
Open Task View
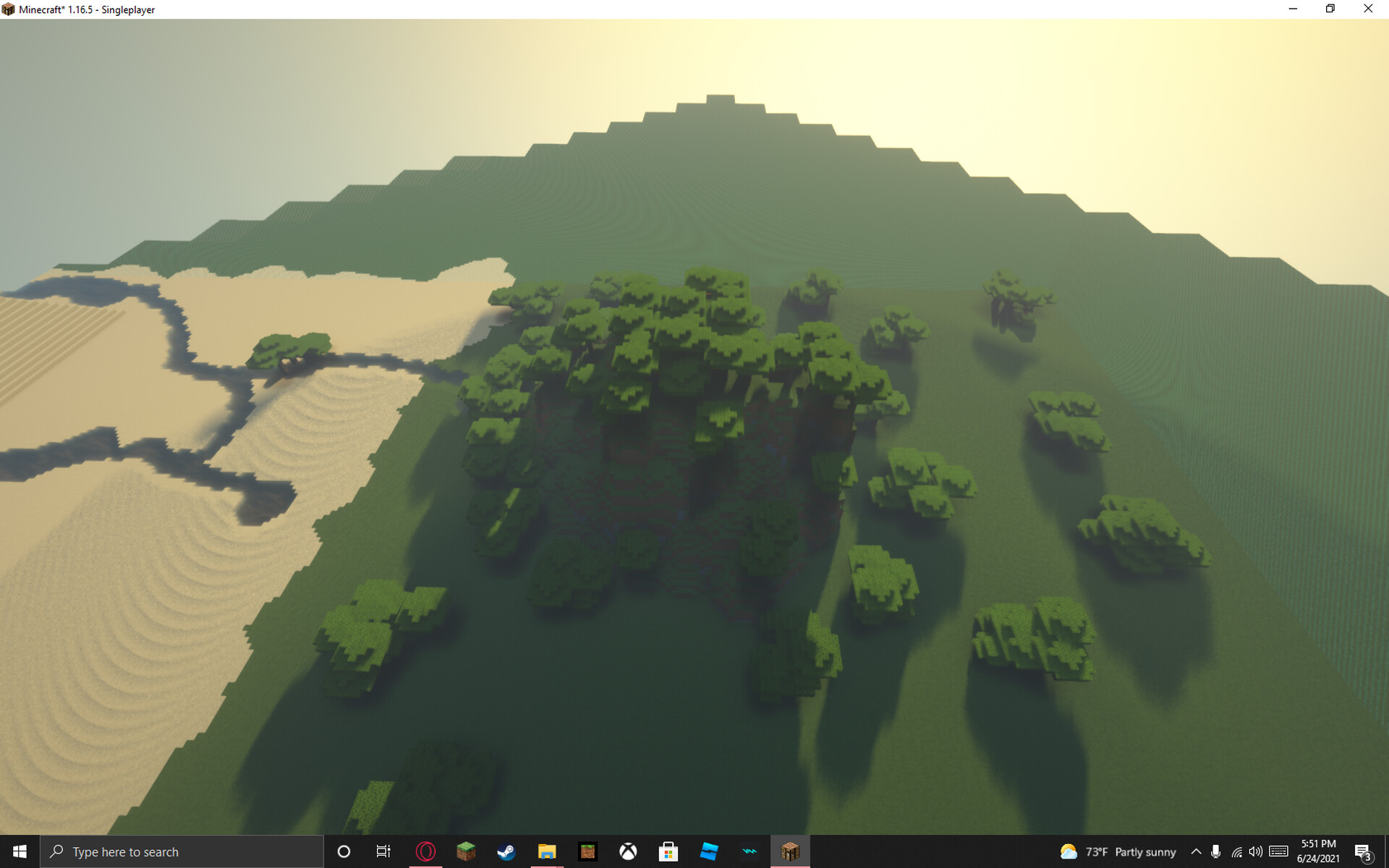point(383,851)
